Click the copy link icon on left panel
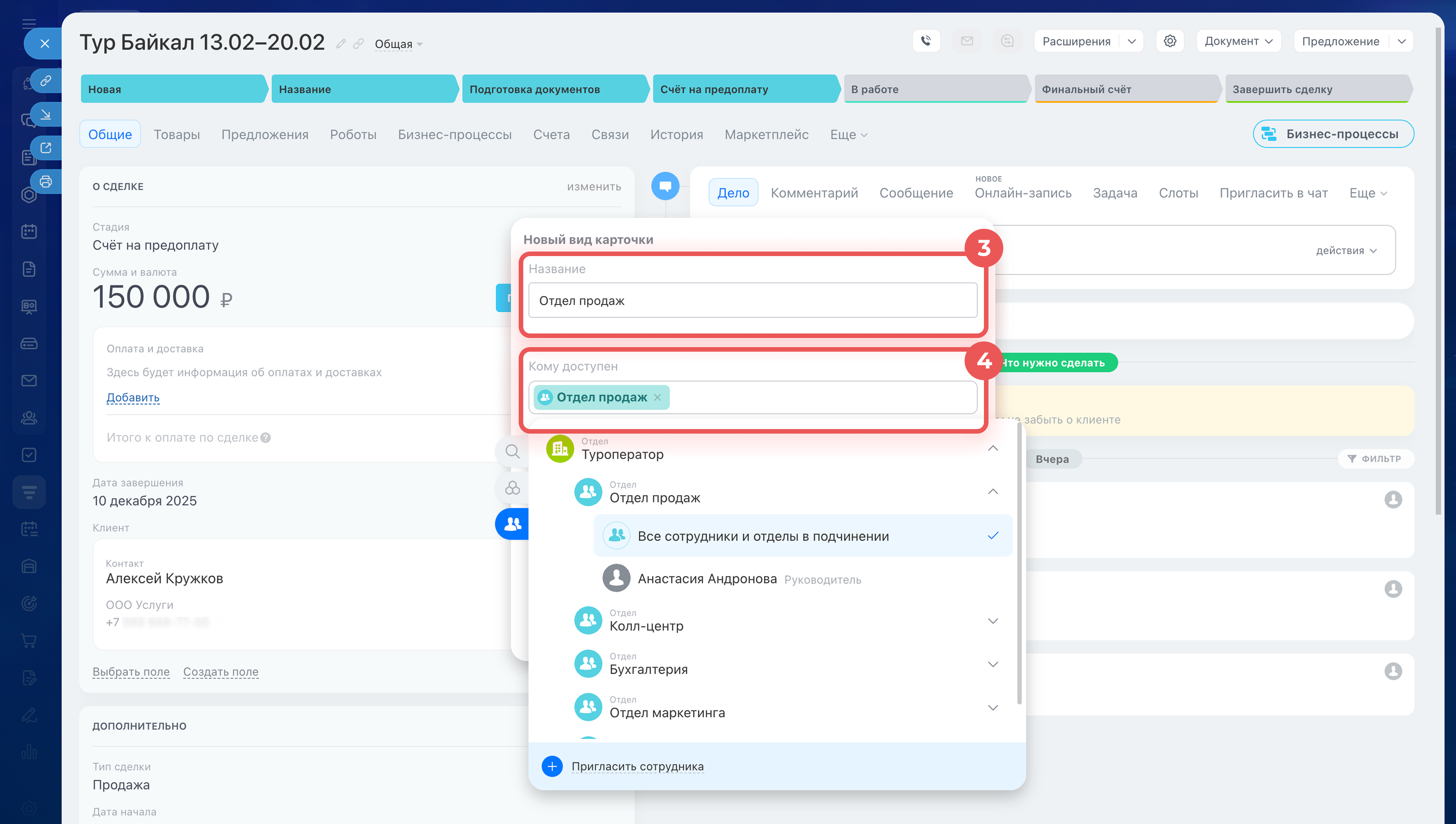The image size is (1456, 824). tap(46, 80)
